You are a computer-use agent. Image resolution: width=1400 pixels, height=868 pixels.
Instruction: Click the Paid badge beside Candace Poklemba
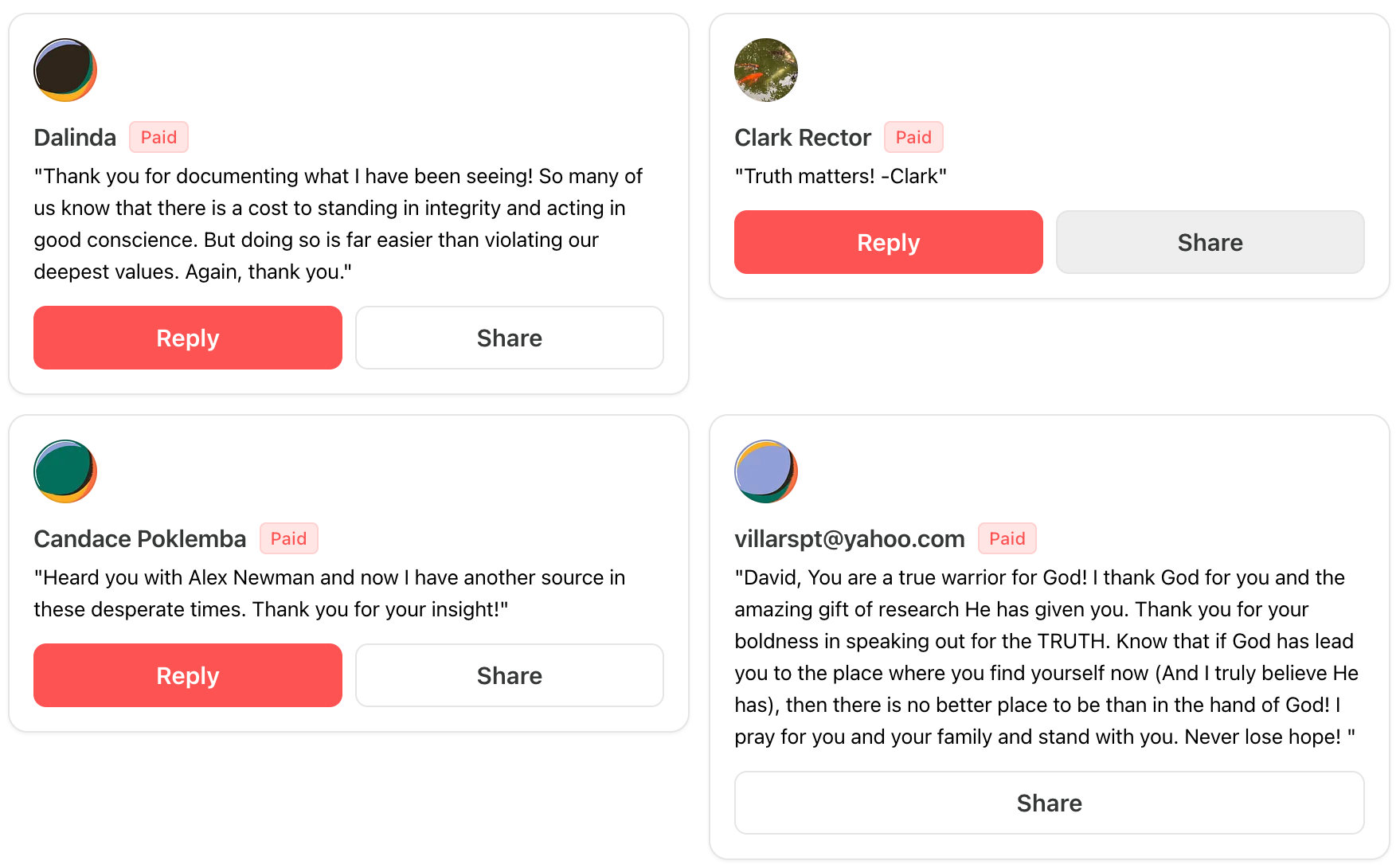tap(288, 538)
